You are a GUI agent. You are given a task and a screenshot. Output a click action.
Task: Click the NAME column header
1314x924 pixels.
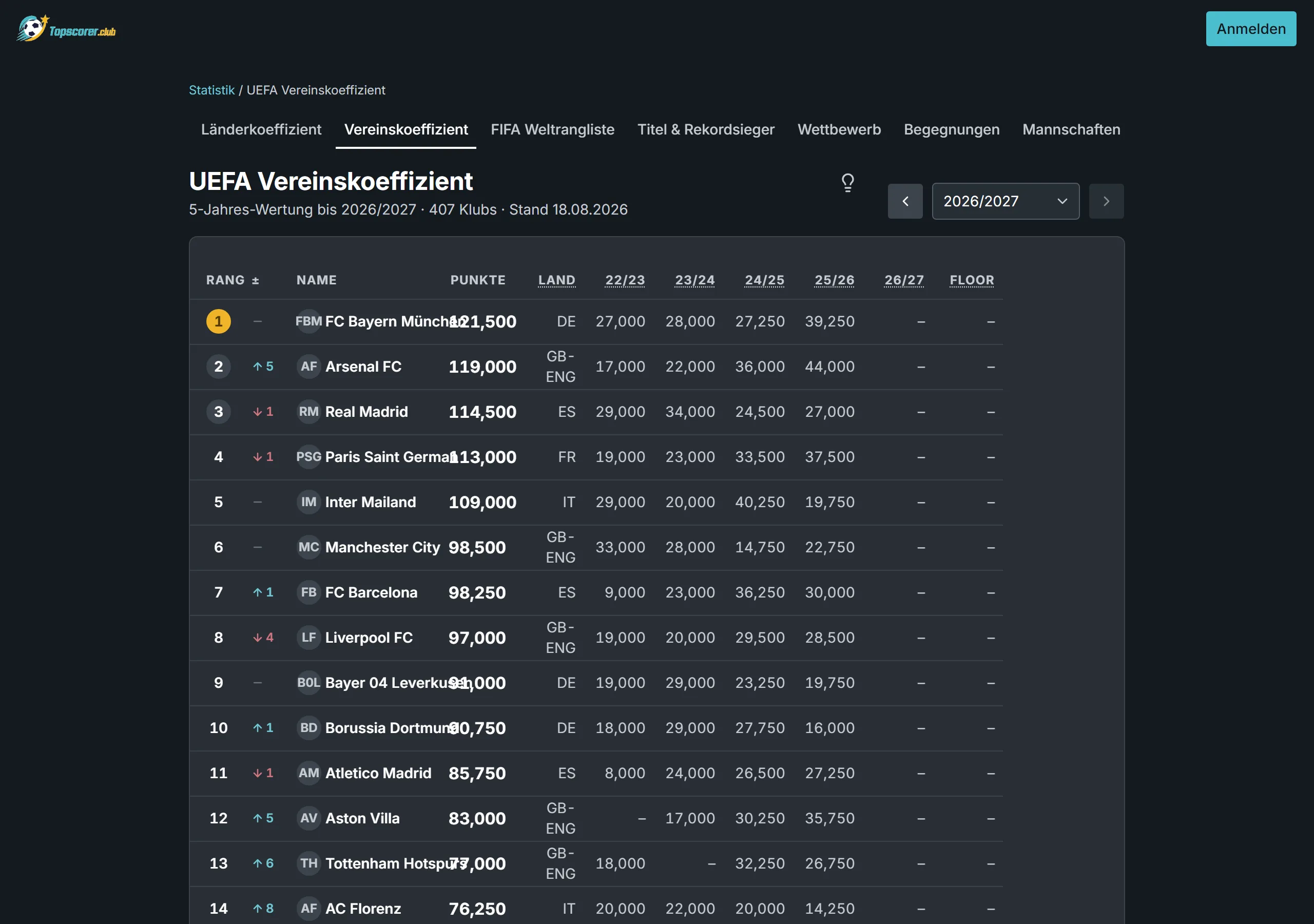[x=316, y=280]
